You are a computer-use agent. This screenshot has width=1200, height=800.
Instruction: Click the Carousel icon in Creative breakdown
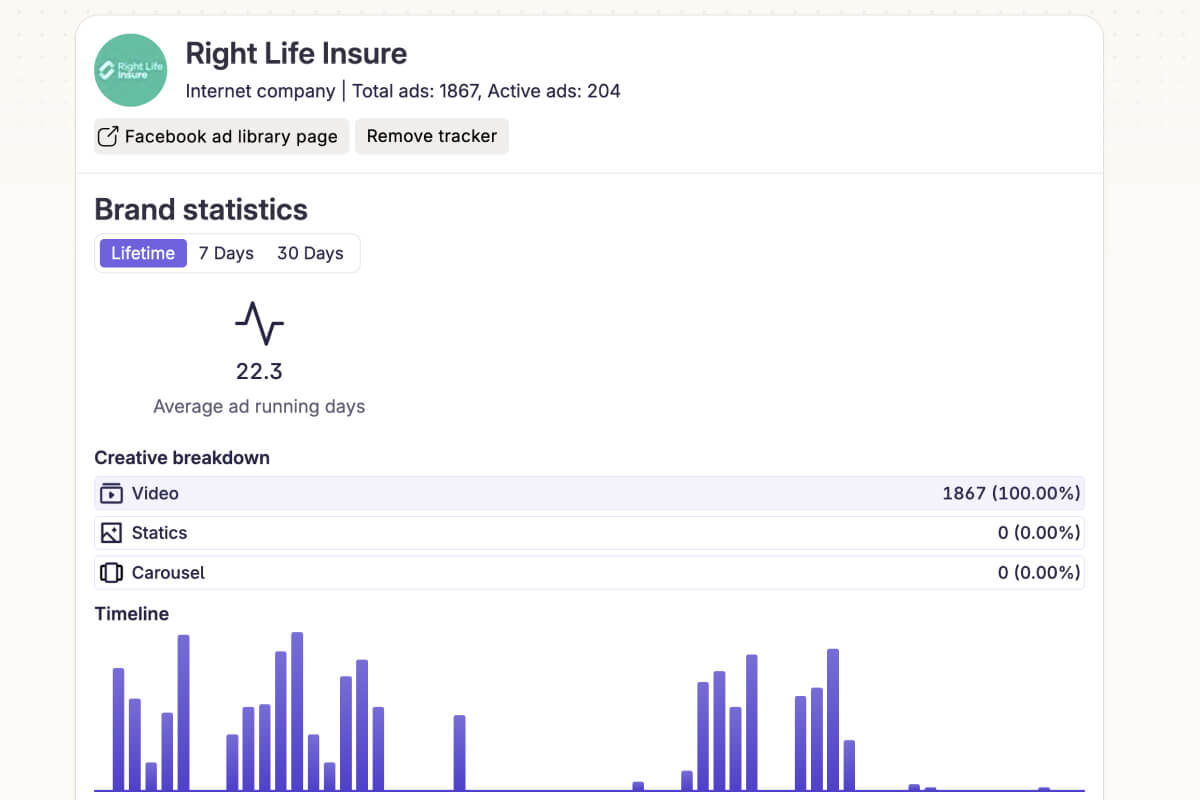tap(111, 573)
